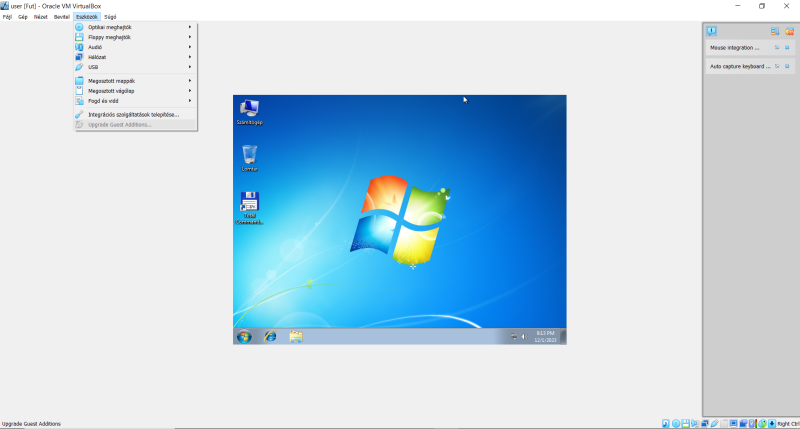Click the optical disc status bar icon
The image size is (800, 429).
676,423
